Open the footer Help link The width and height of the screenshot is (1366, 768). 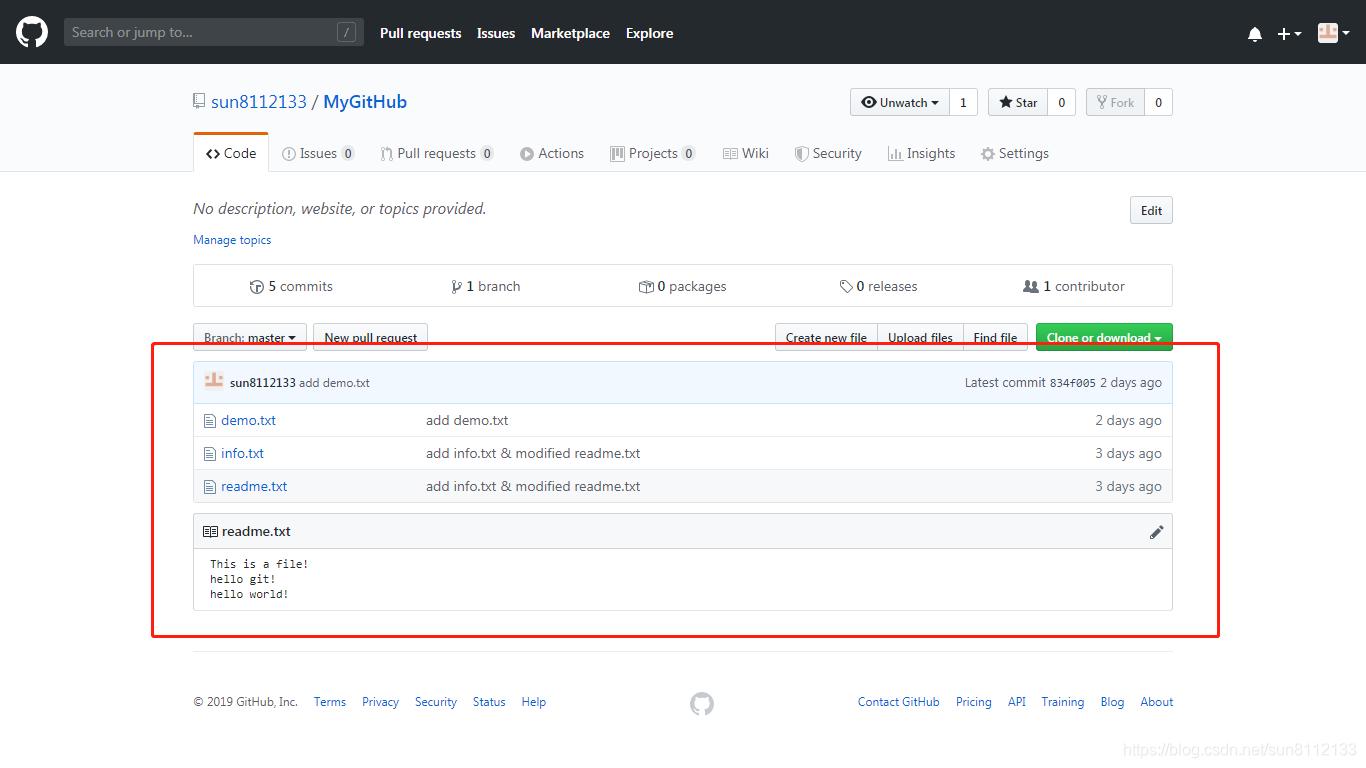(534, 702)
